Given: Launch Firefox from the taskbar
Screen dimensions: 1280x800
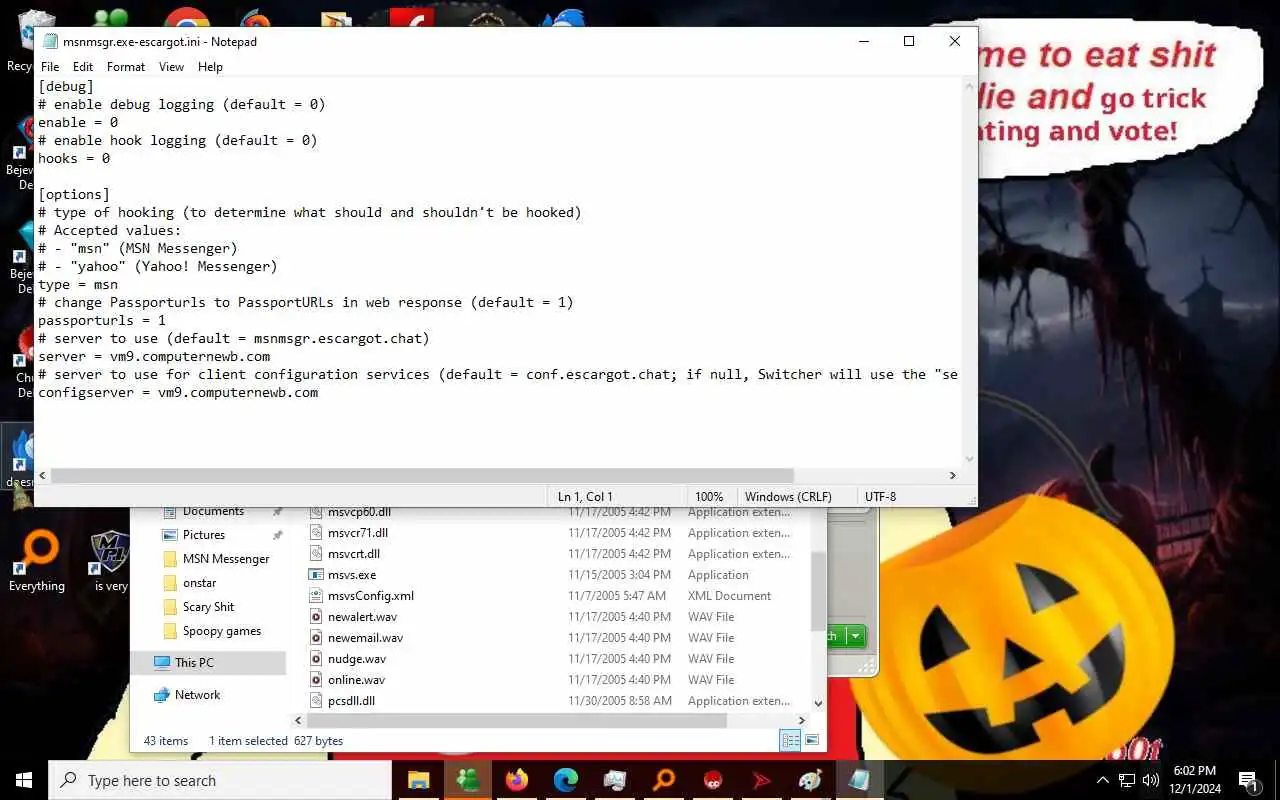Looking at the screenshot, I should coord(516,780).
